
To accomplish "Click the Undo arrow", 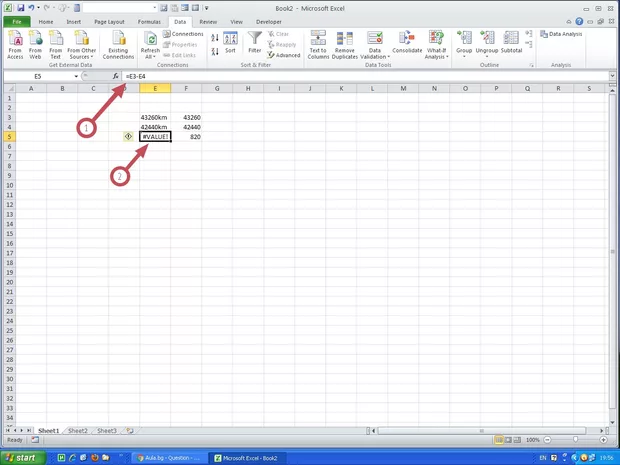I will pos(31,8).
